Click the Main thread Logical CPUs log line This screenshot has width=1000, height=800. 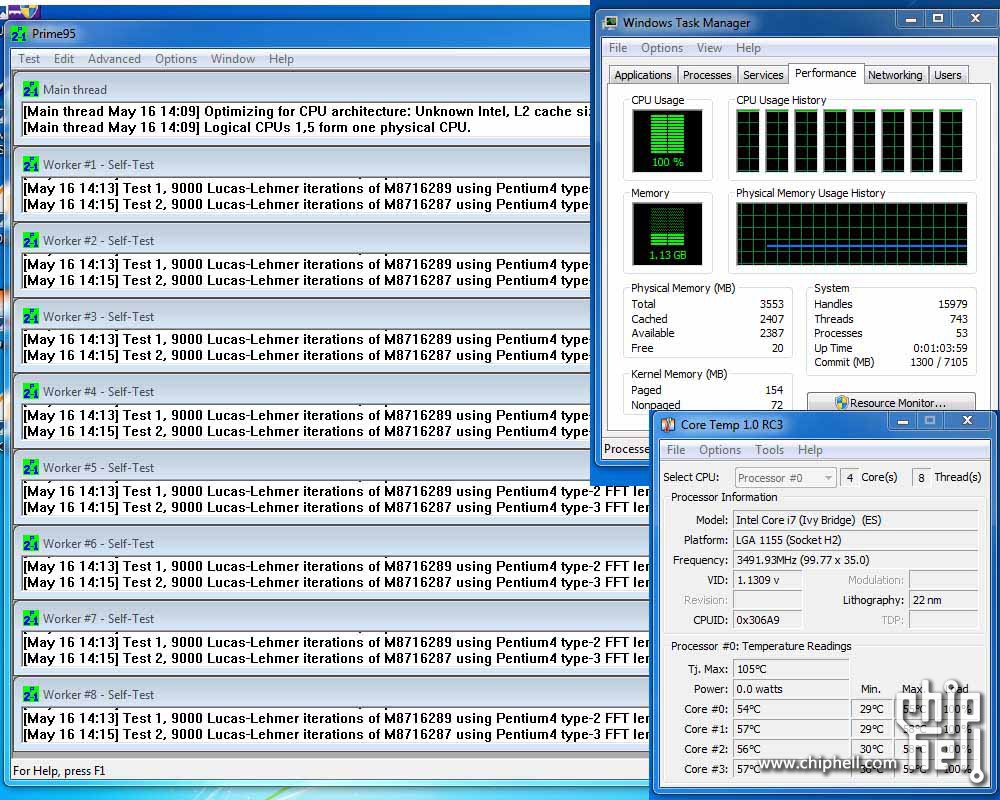(247, 128)
